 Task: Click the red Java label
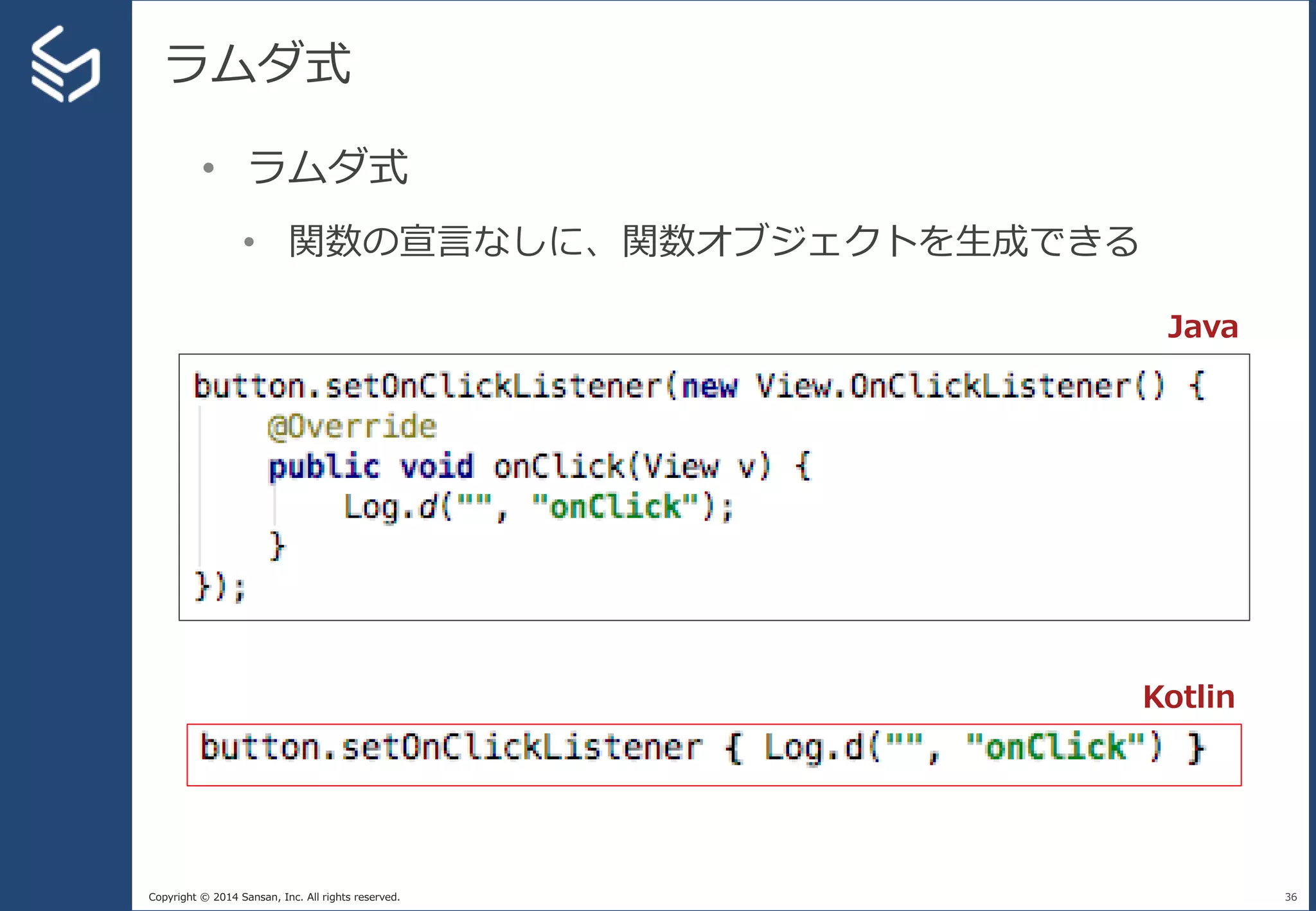(x=1202, y=327)
